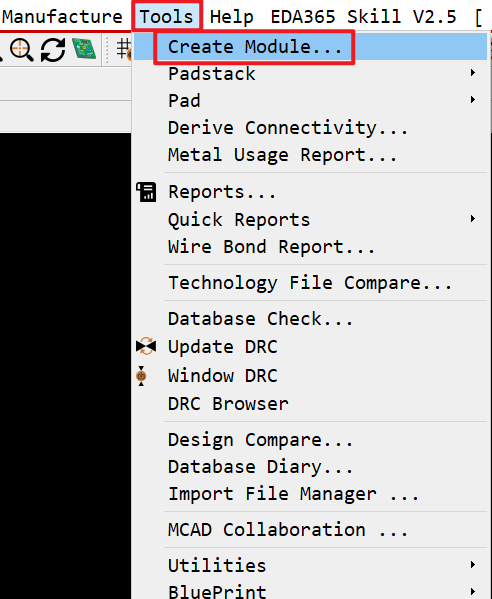
Task: Expand the Pad submenu arrow
Action: (x=473, y=100)
